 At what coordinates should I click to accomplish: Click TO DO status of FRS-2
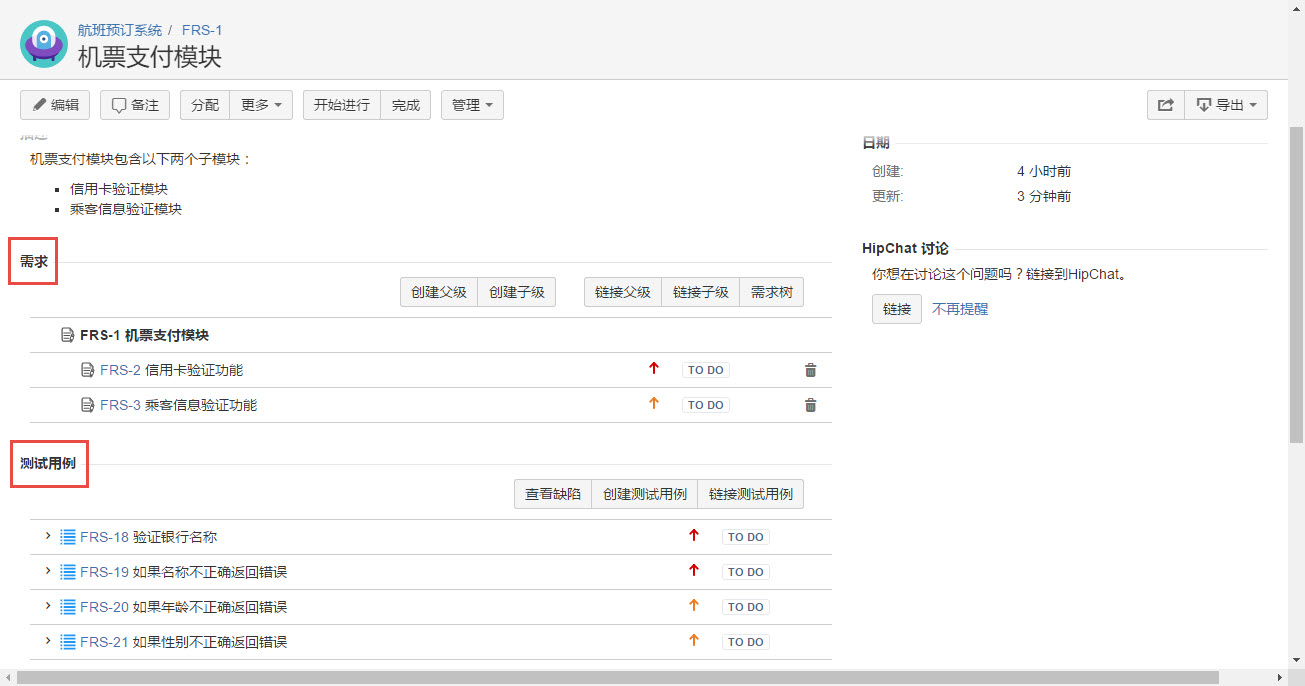pyautogui.click(x=706, y=370)
